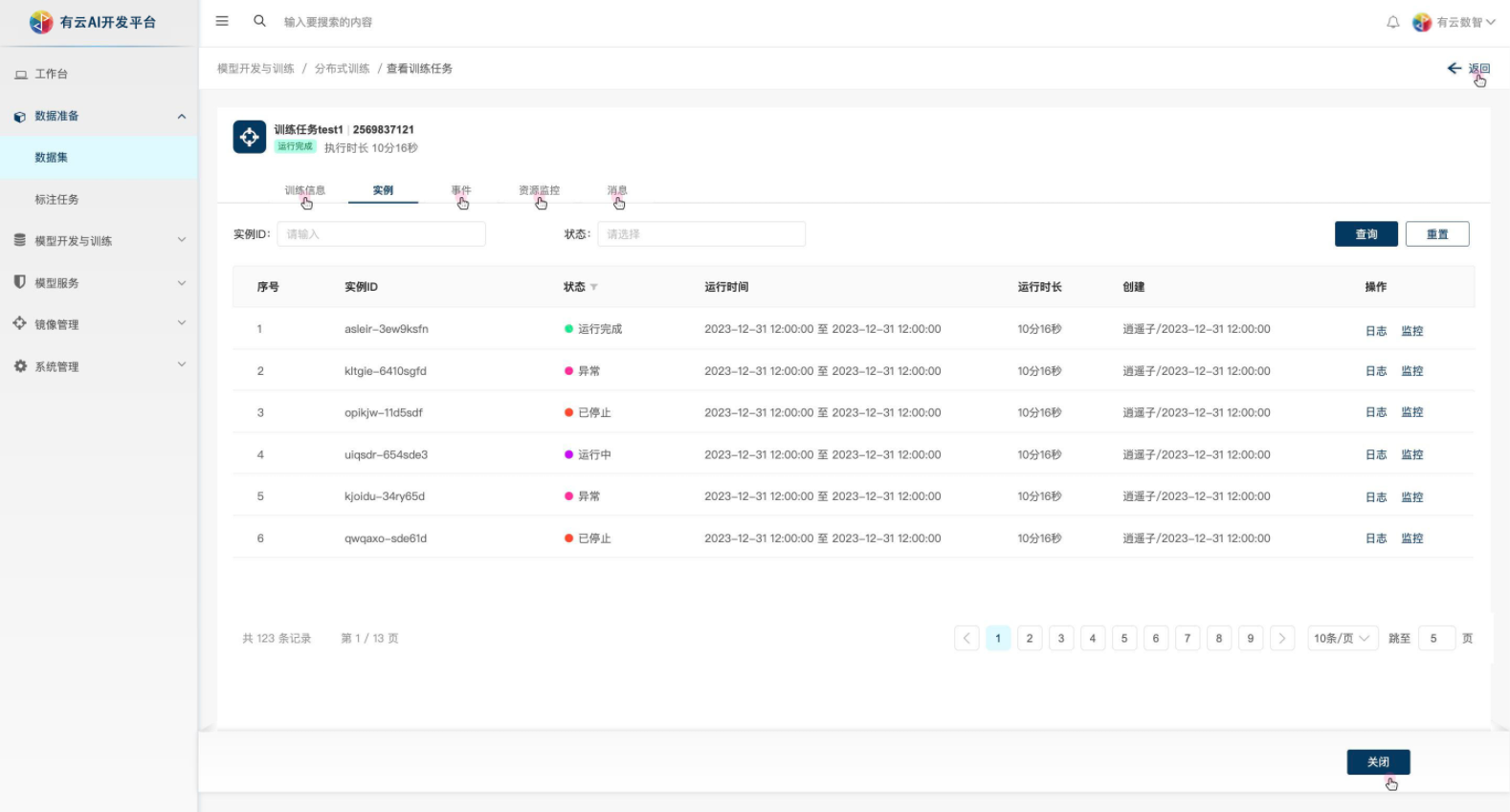Open 日志 for instance asleir-3ew9ksfn

pyautogui.click(x=1375, y=330)
